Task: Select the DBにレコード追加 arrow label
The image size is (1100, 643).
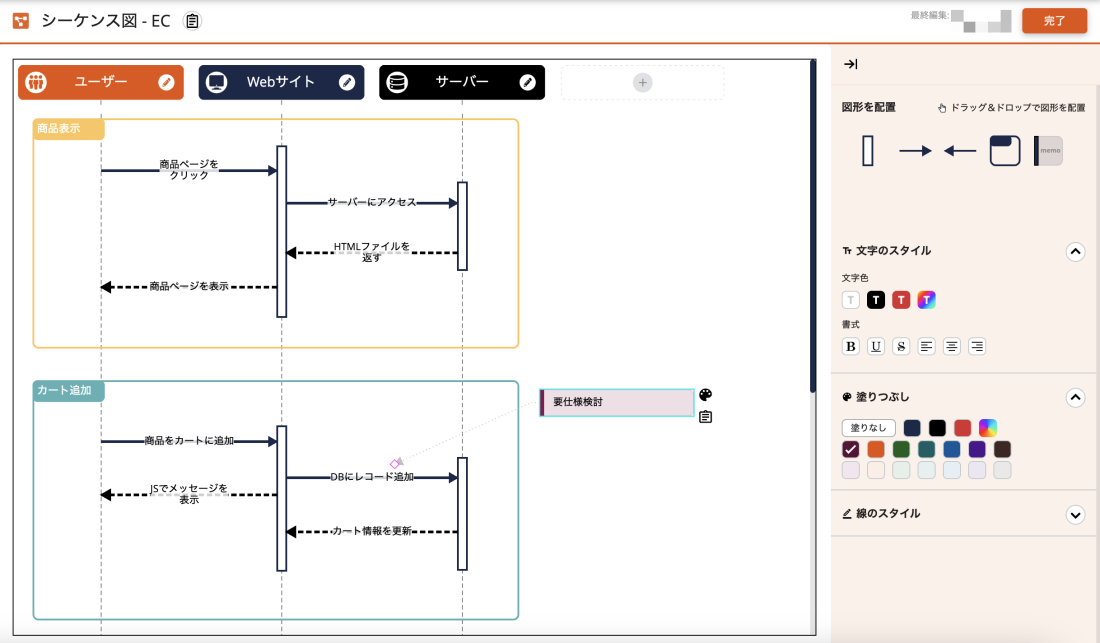Action: click(372, 477)
